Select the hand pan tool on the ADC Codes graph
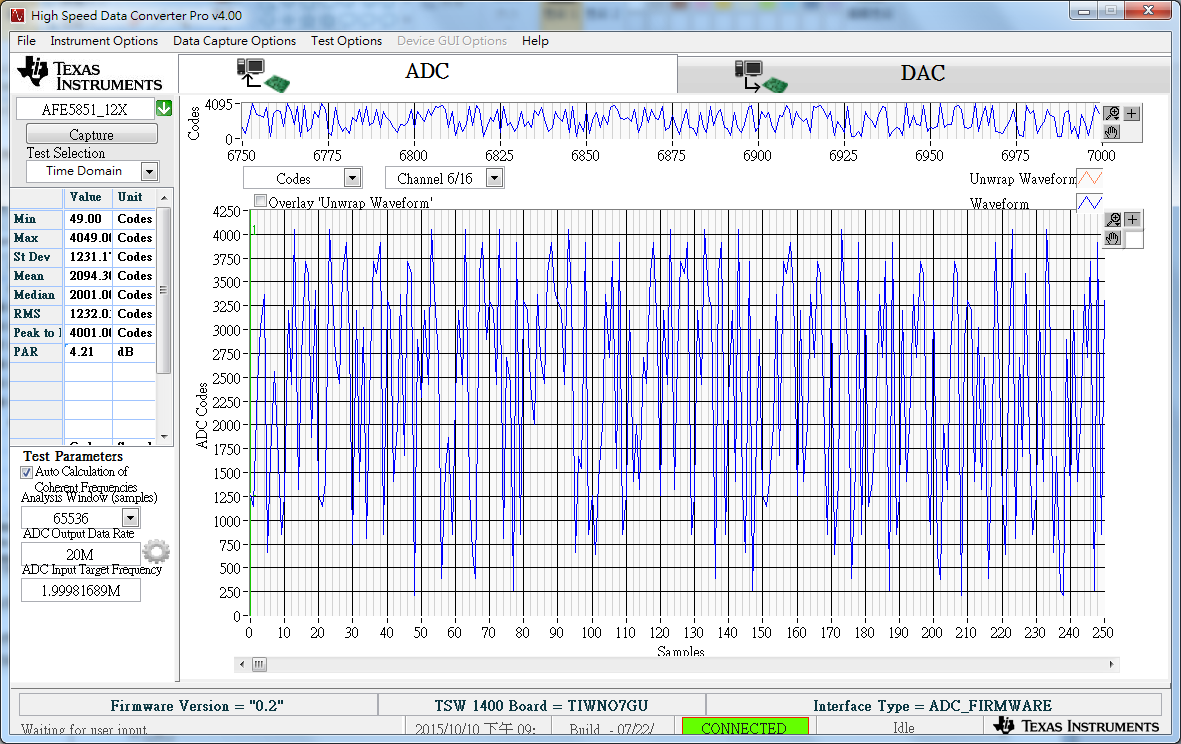 (1113, 239)
